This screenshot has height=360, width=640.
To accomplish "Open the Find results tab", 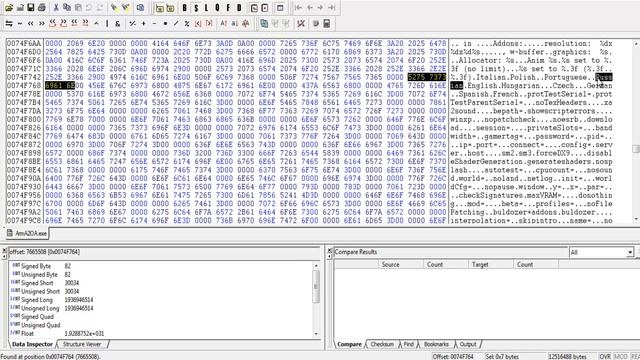I will point(409,344).
